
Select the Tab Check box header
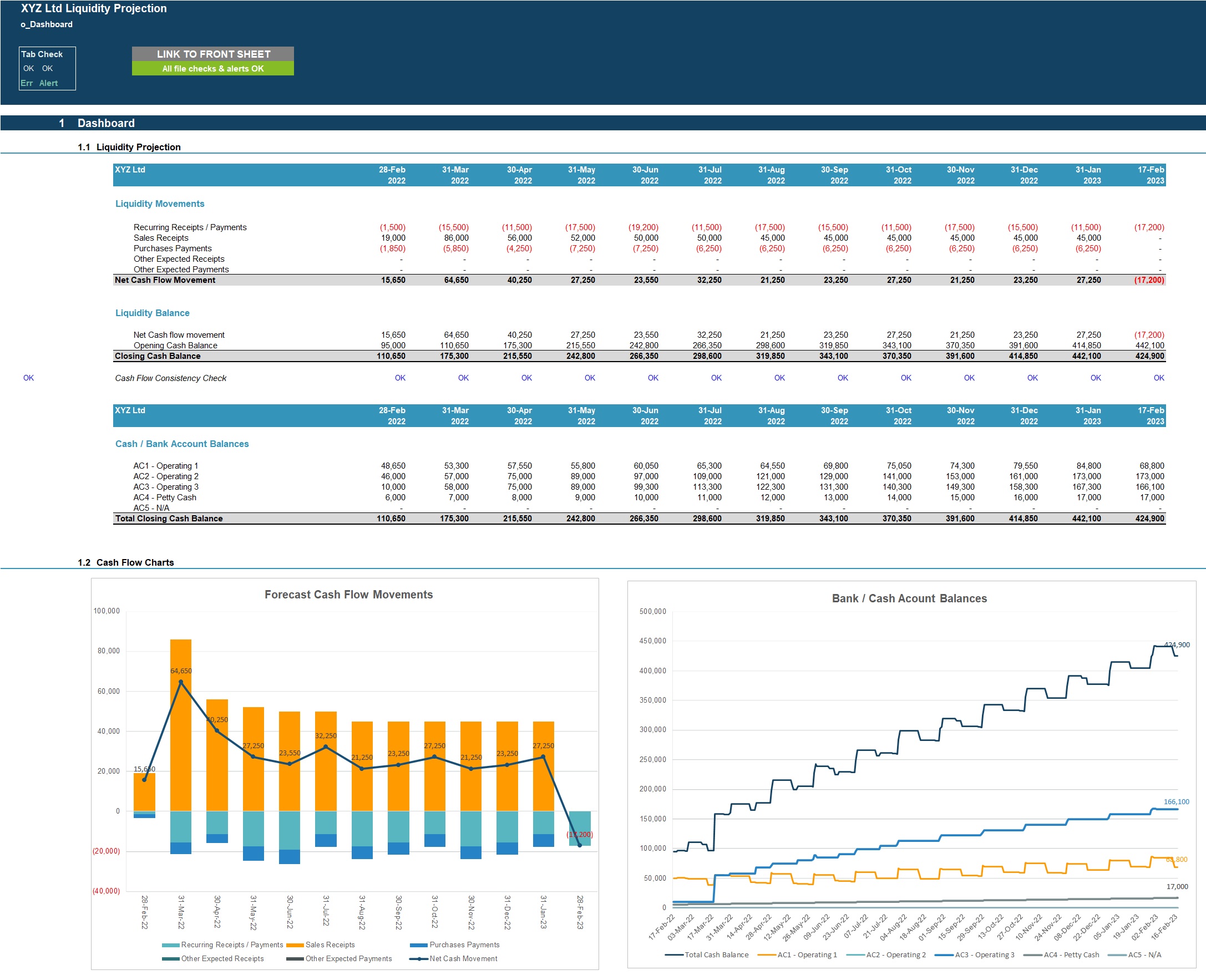pyautogui.click(x=42, y=54)
